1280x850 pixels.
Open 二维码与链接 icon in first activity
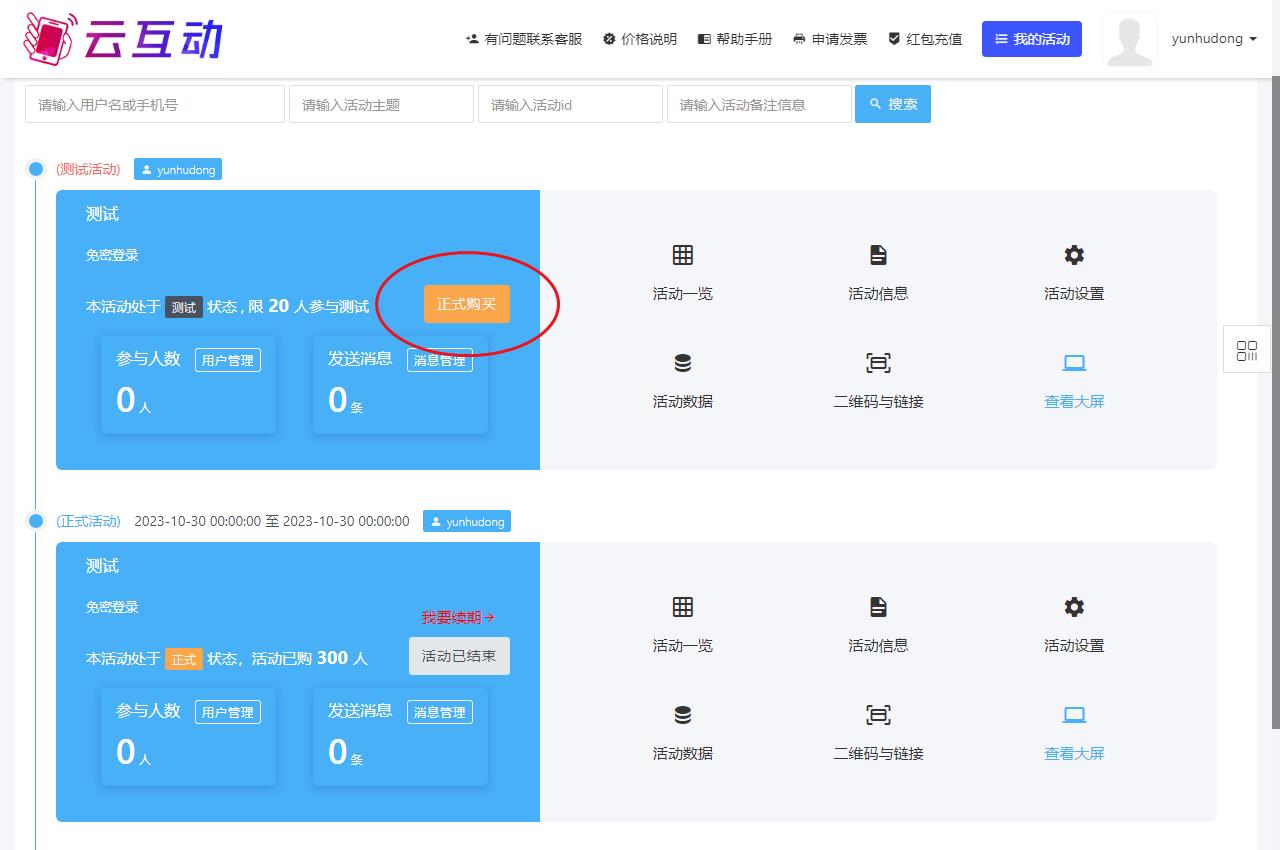[x=878, y=363]
